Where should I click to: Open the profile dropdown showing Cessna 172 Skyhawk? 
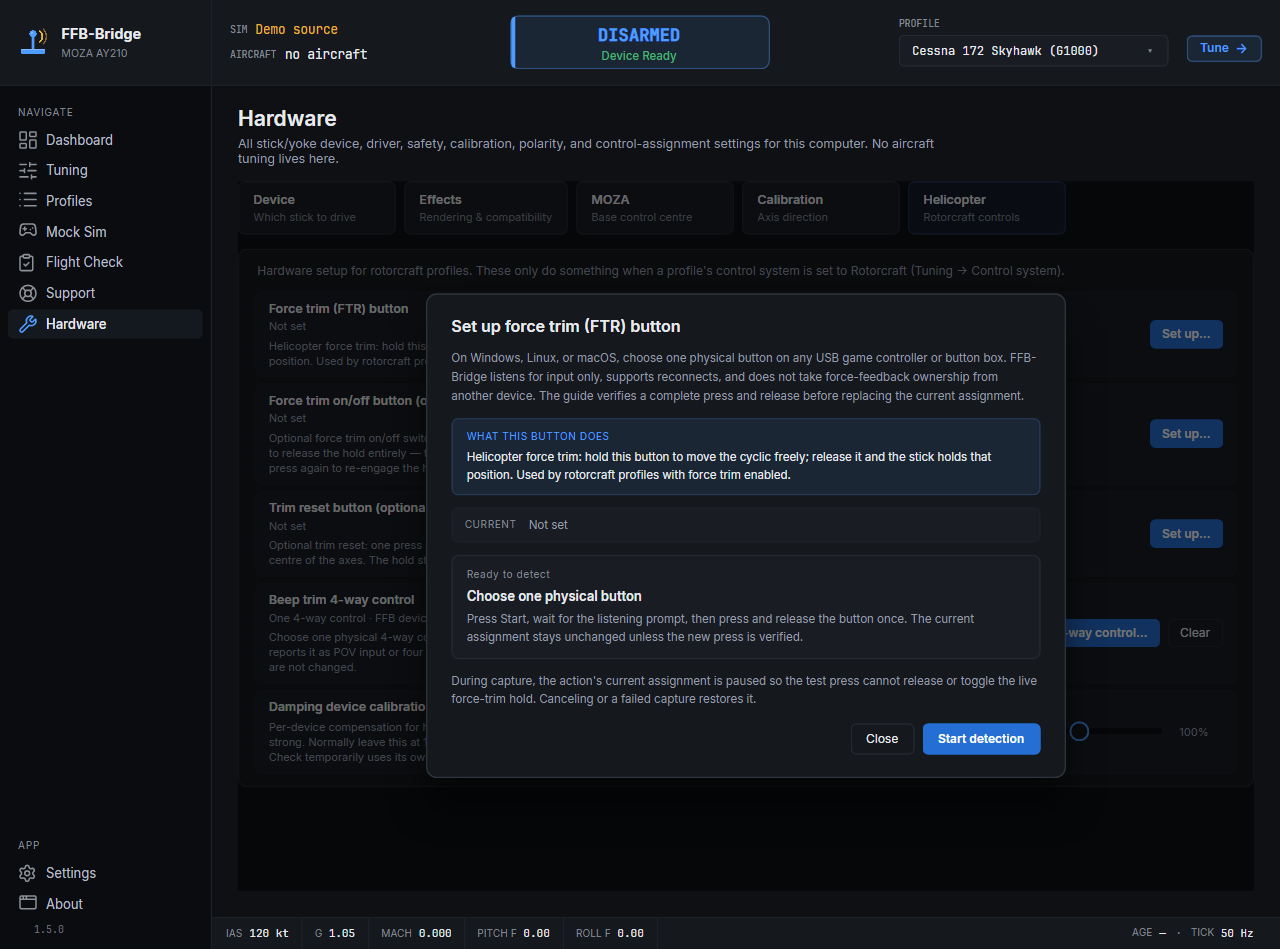[1033, 50]
